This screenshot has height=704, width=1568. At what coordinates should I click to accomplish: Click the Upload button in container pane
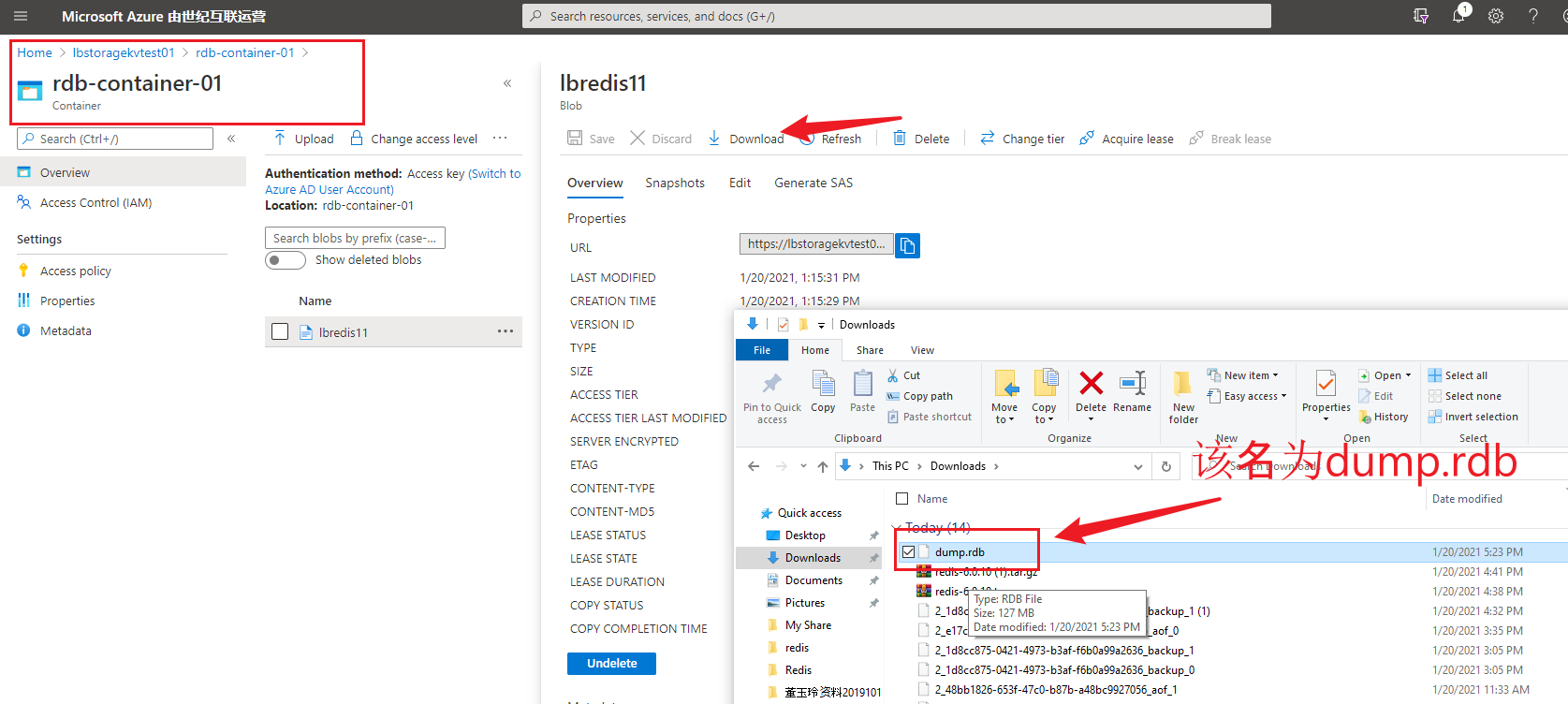pos(303,139)
